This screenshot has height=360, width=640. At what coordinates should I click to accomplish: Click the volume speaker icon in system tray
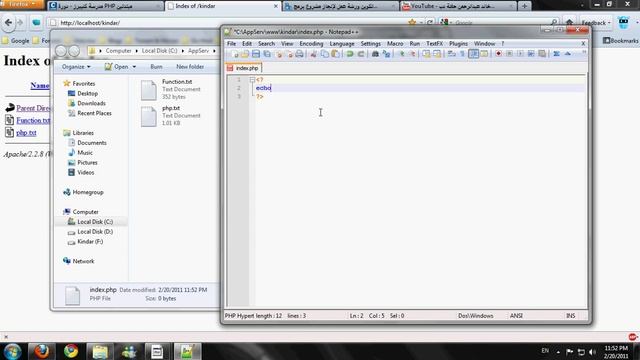point(593,352)
